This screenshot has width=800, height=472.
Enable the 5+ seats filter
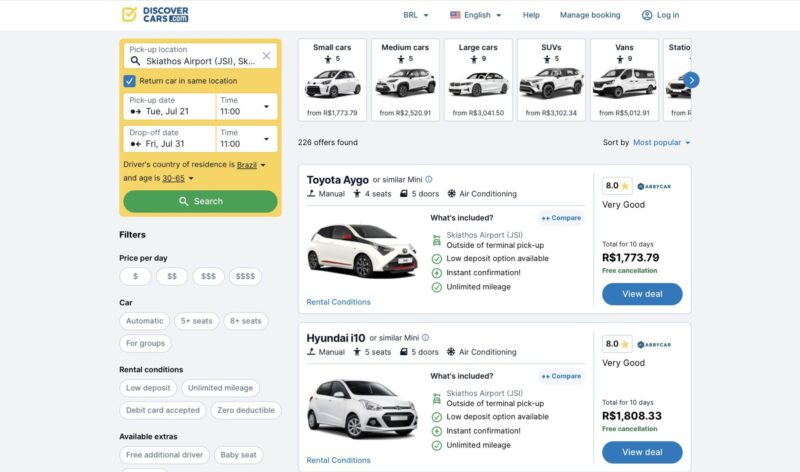[x=196, y=321]
